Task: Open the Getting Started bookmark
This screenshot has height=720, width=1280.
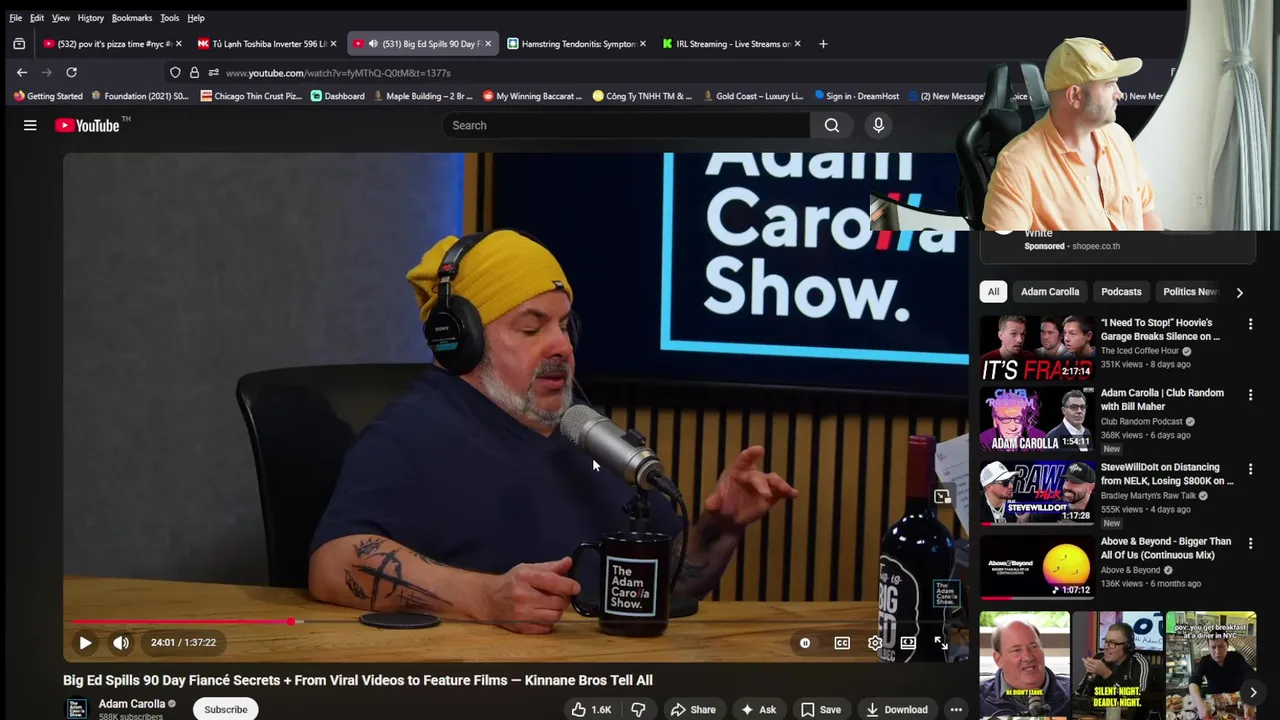Action: [x=48, y=96]
